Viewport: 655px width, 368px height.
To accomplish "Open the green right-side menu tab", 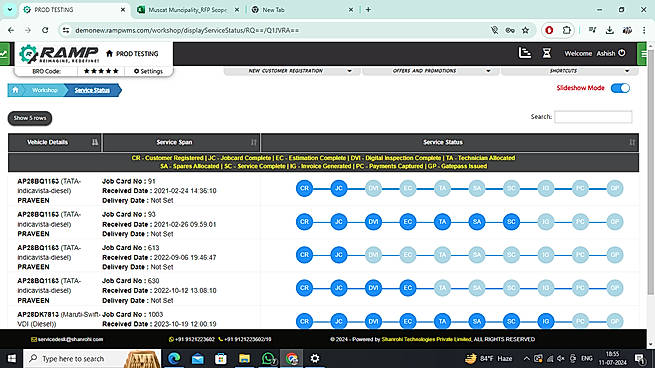I will tap(642, 53).
